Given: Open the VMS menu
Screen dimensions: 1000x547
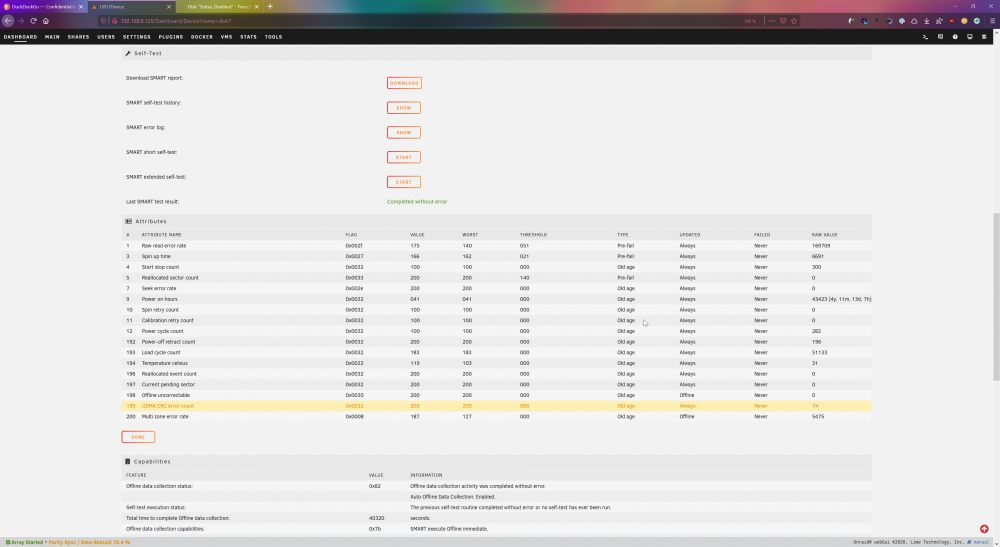Looking at the screenshot, I should coord(226,37).
